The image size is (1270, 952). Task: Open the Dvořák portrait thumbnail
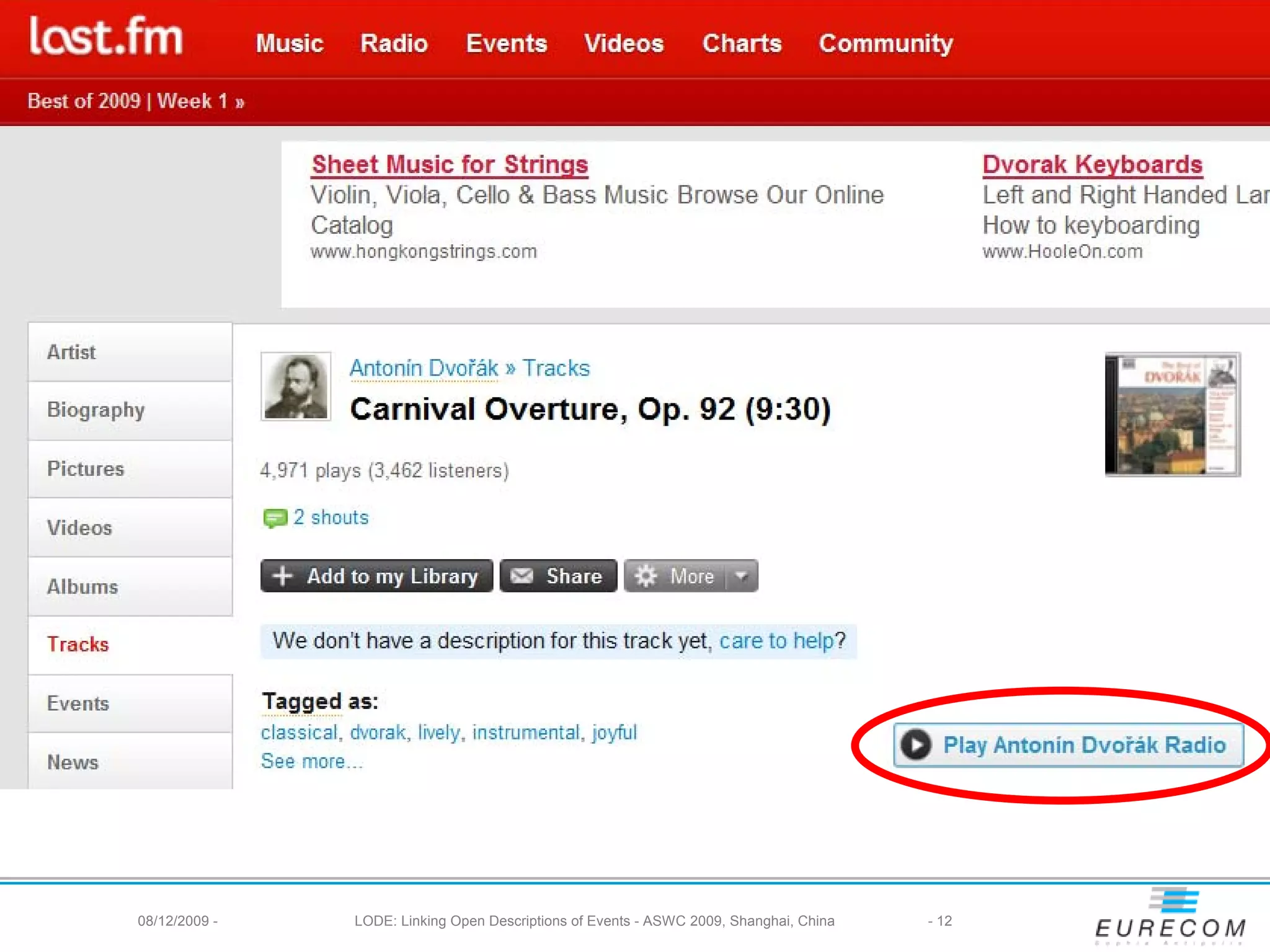[x=296, y=386]
